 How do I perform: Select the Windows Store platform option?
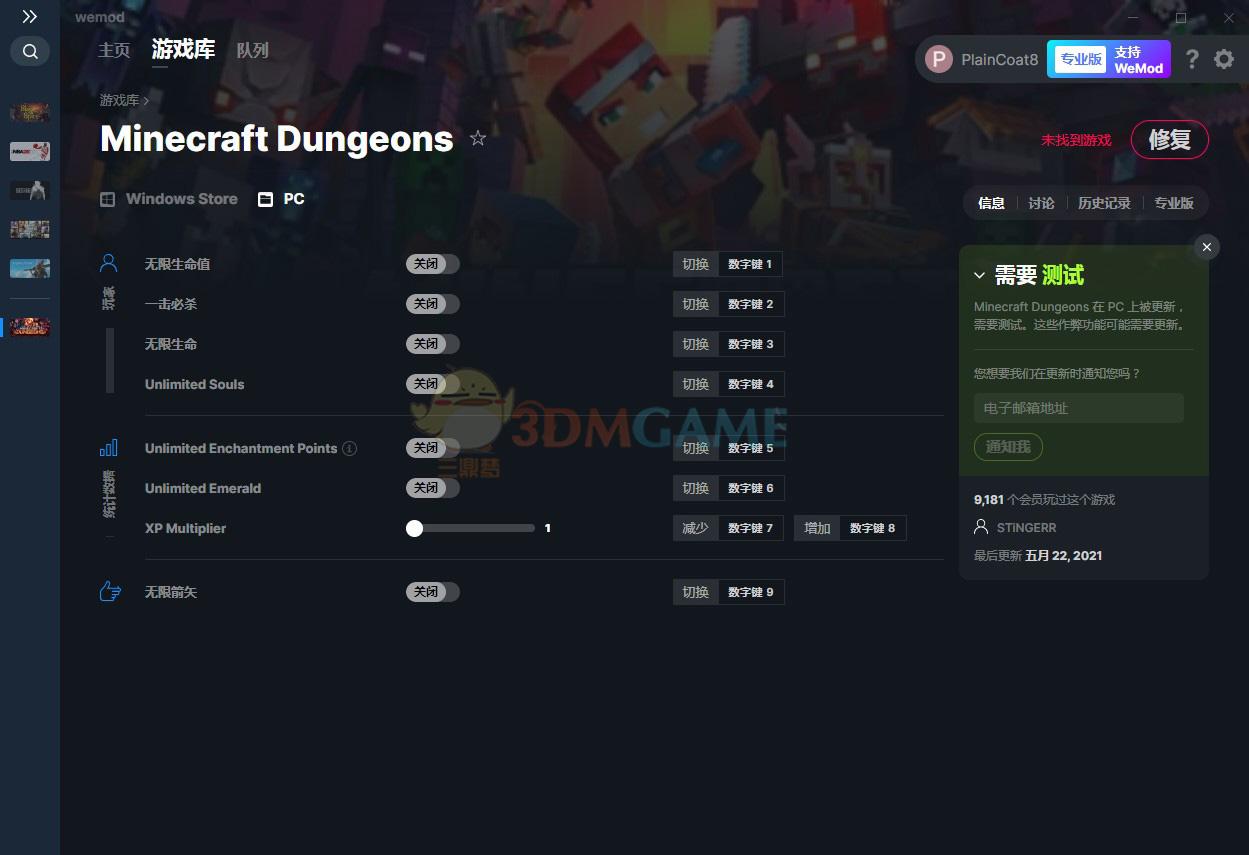point(169,199)
